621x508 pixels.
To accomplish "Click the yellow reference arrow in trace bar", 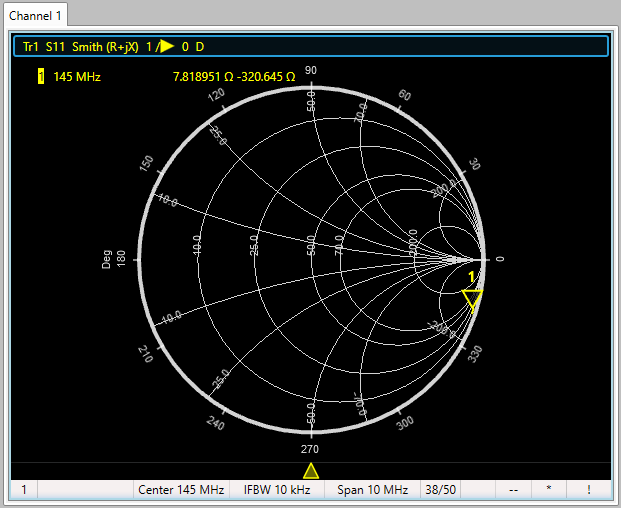I will tap(166, 47).
